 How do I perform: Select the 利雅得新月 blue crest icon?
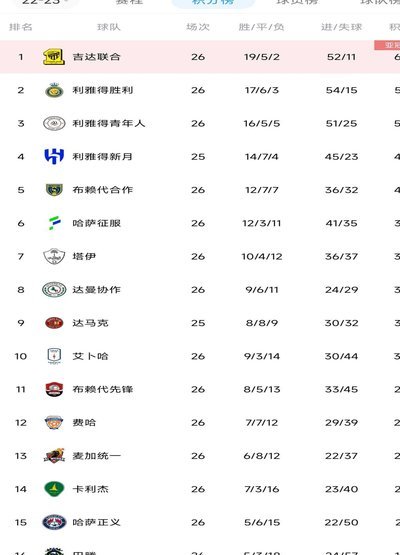54,156
